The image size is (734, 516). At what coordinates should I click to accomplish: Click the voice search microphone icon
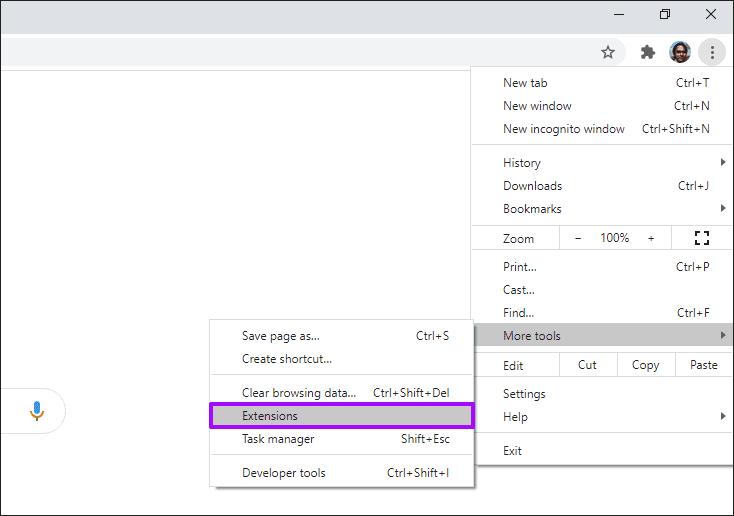pos(37,411)
